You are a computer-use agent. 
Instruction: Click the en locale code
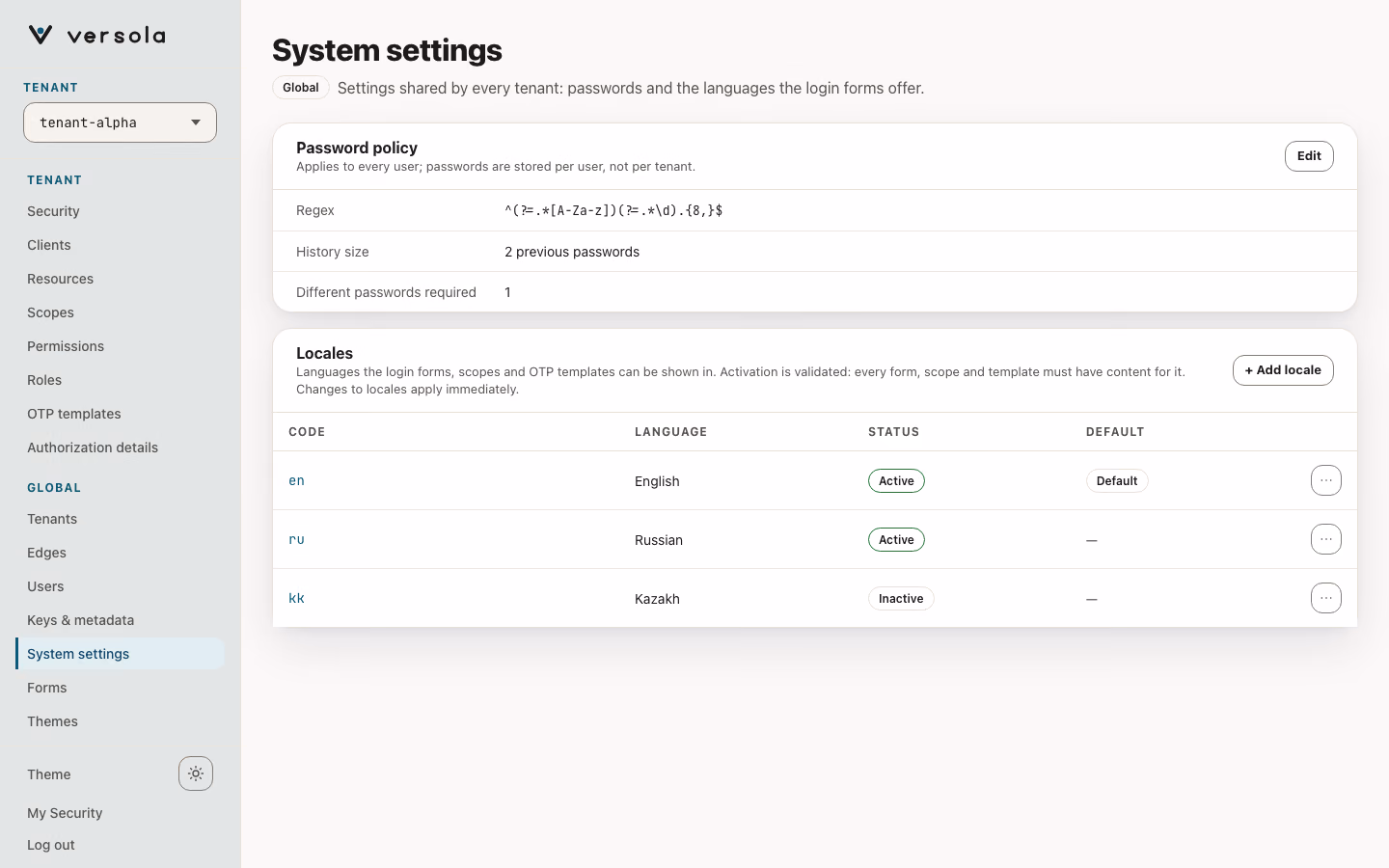tap(296, 480)
